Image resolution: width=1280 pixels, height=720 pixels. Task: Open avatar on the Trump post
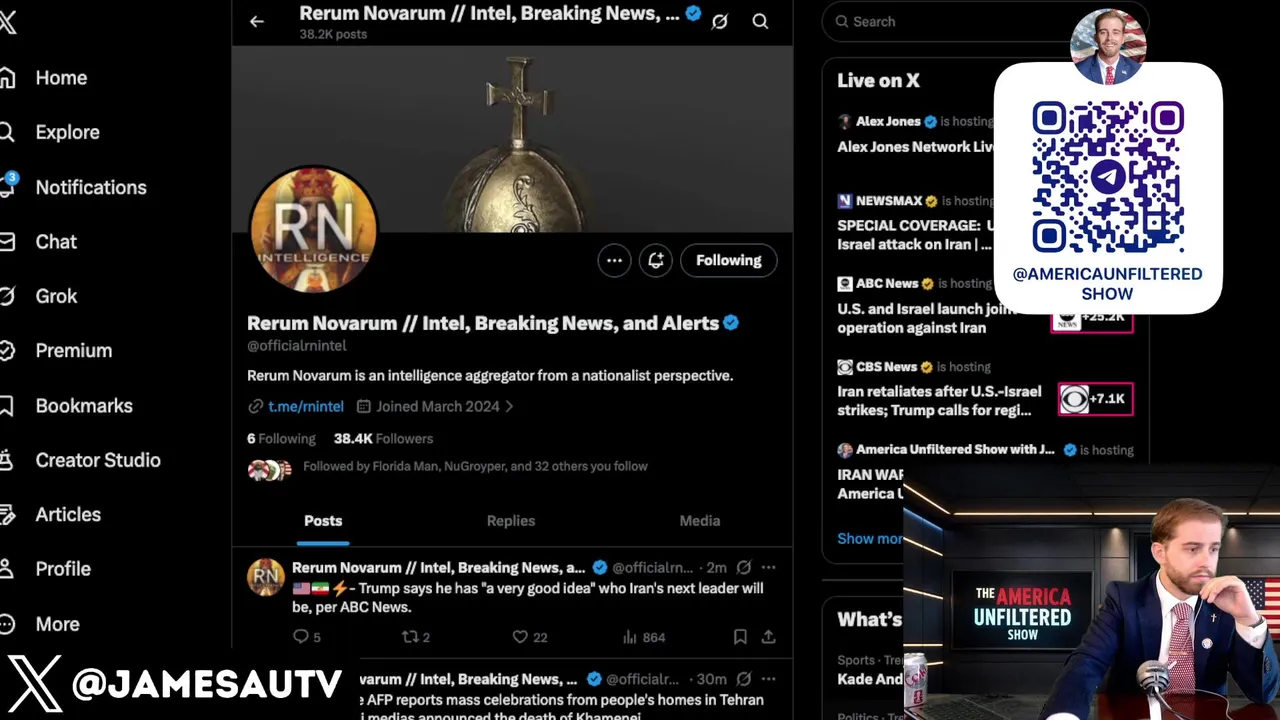[265, 577]
